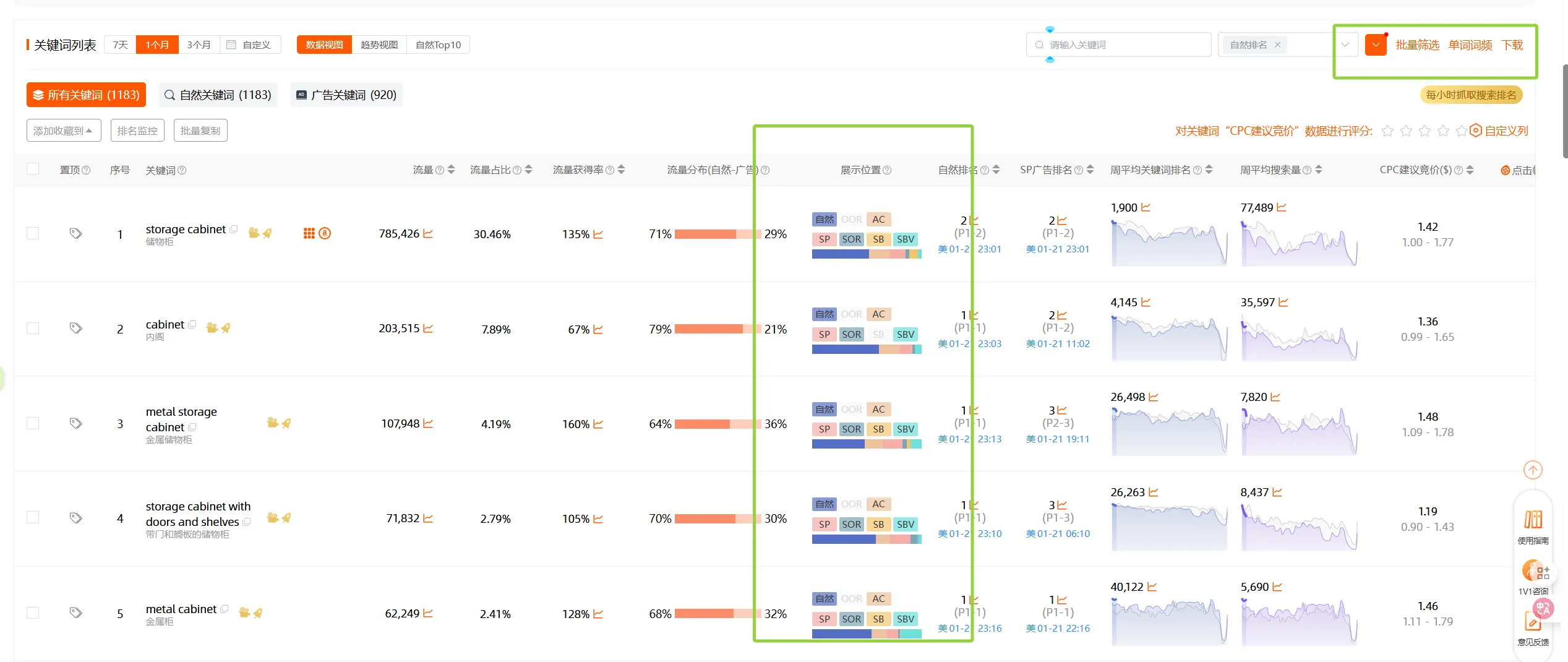Click the 批量筛选 link

point(1417,45)
